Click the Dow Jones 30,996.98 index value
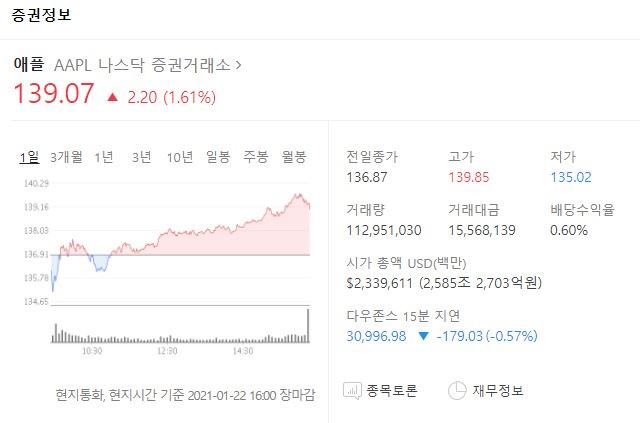 376,336
